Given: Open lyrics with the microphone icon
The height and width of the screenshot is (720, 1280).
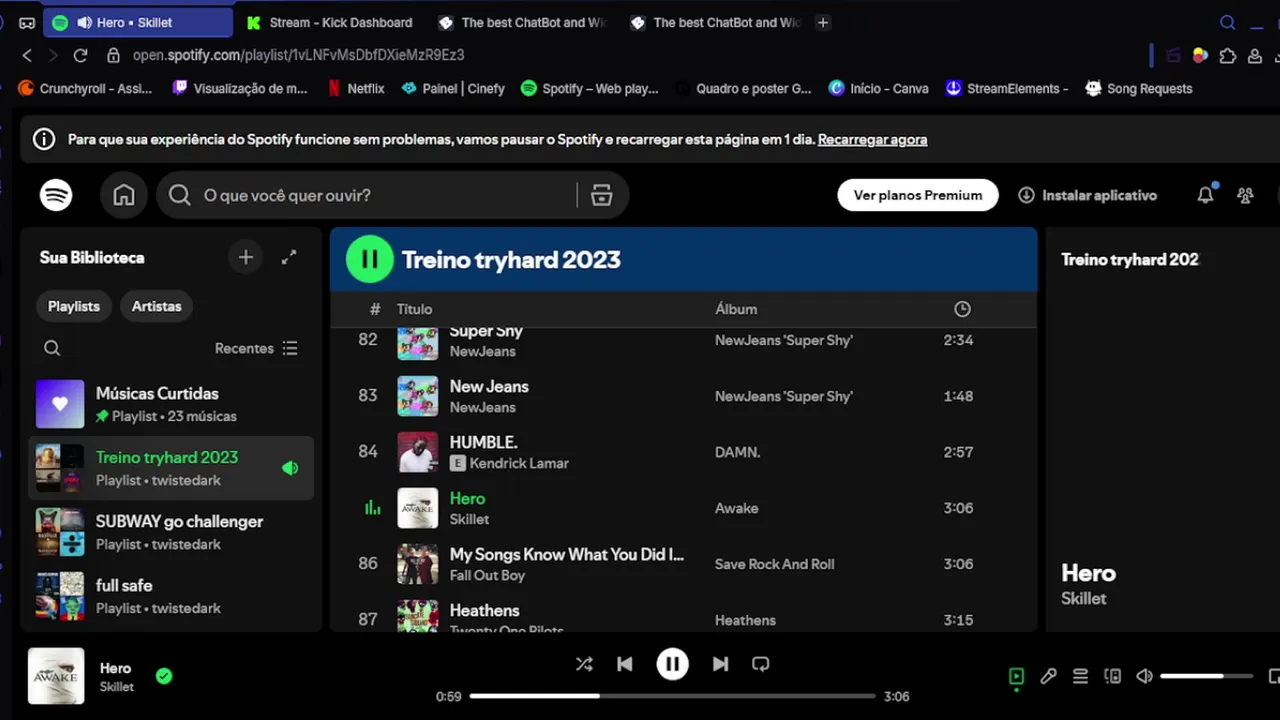Looking at the screenshot, I should coord(1048,676).
